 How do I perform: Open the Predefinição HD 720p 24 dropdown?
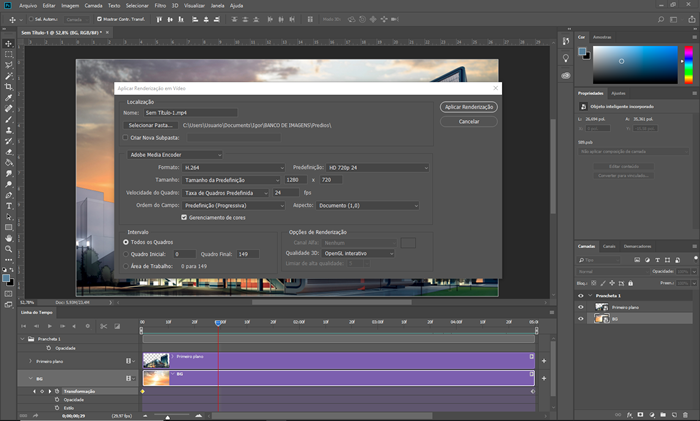[377, 167]
